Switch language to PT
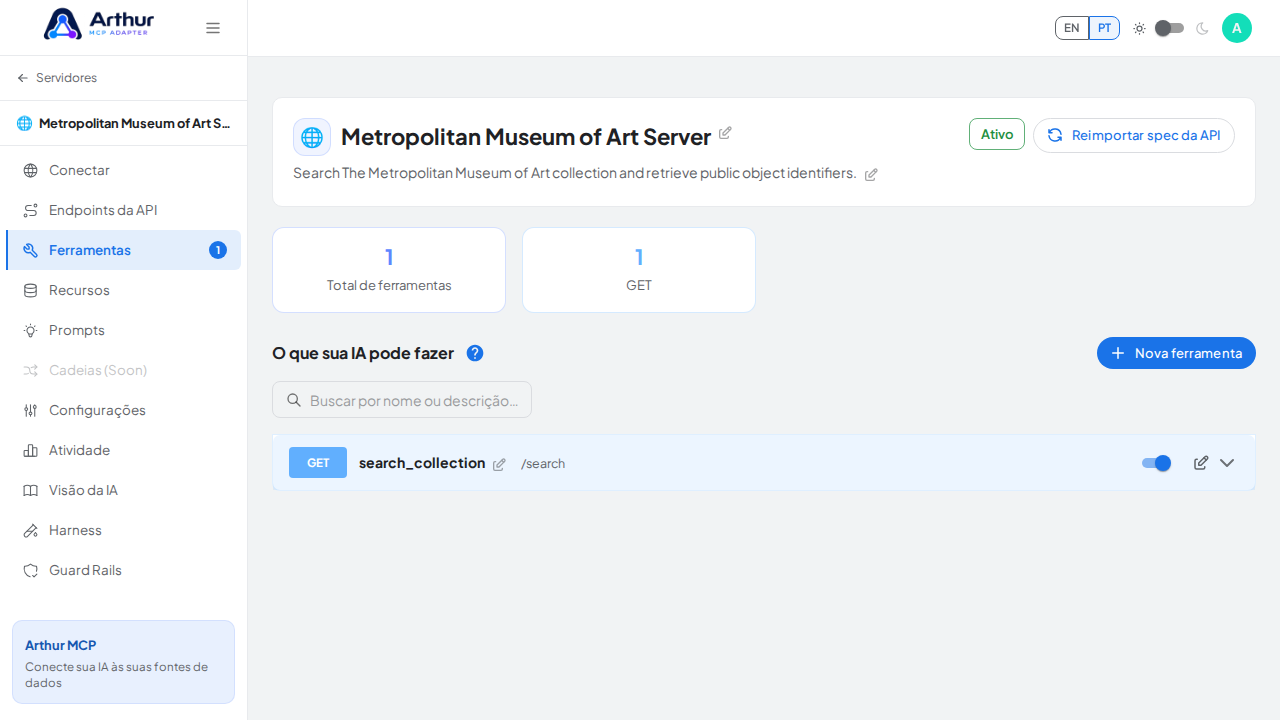 point(1104,28)
